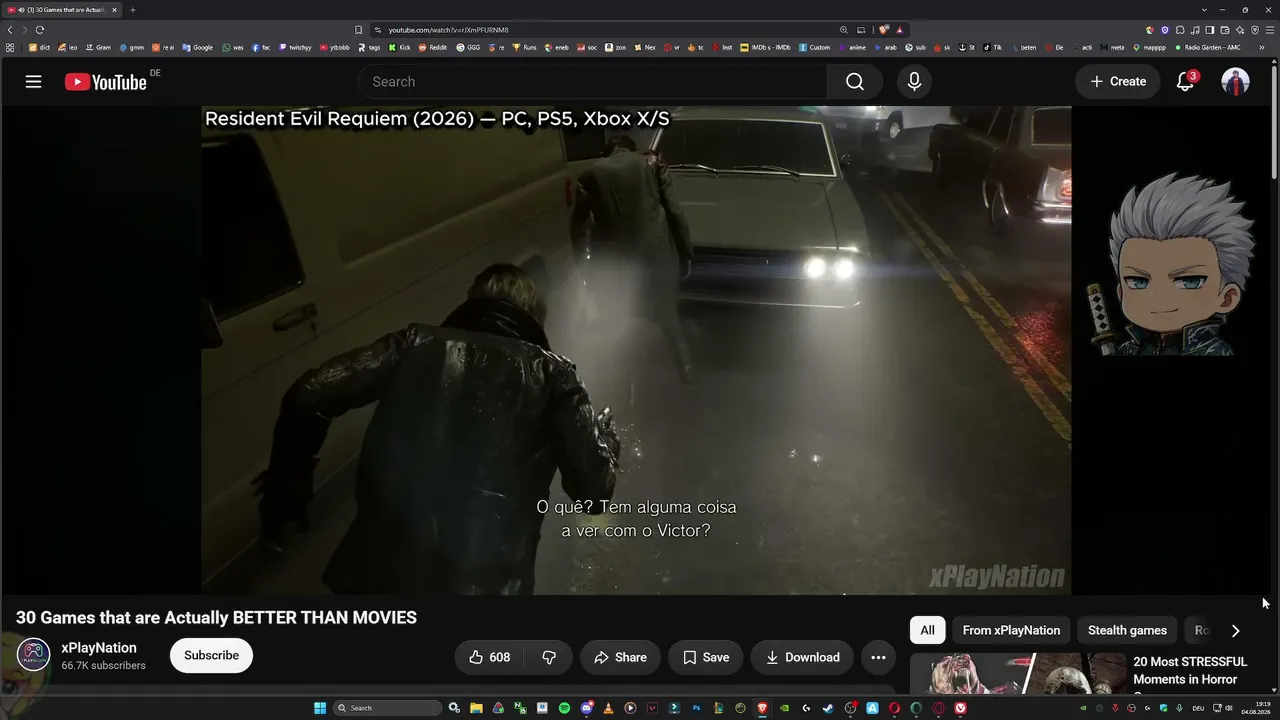This screenshot has width=1280, height=720.
Task: Open the IMDb bookmark
Action: [x=765, y=47]
